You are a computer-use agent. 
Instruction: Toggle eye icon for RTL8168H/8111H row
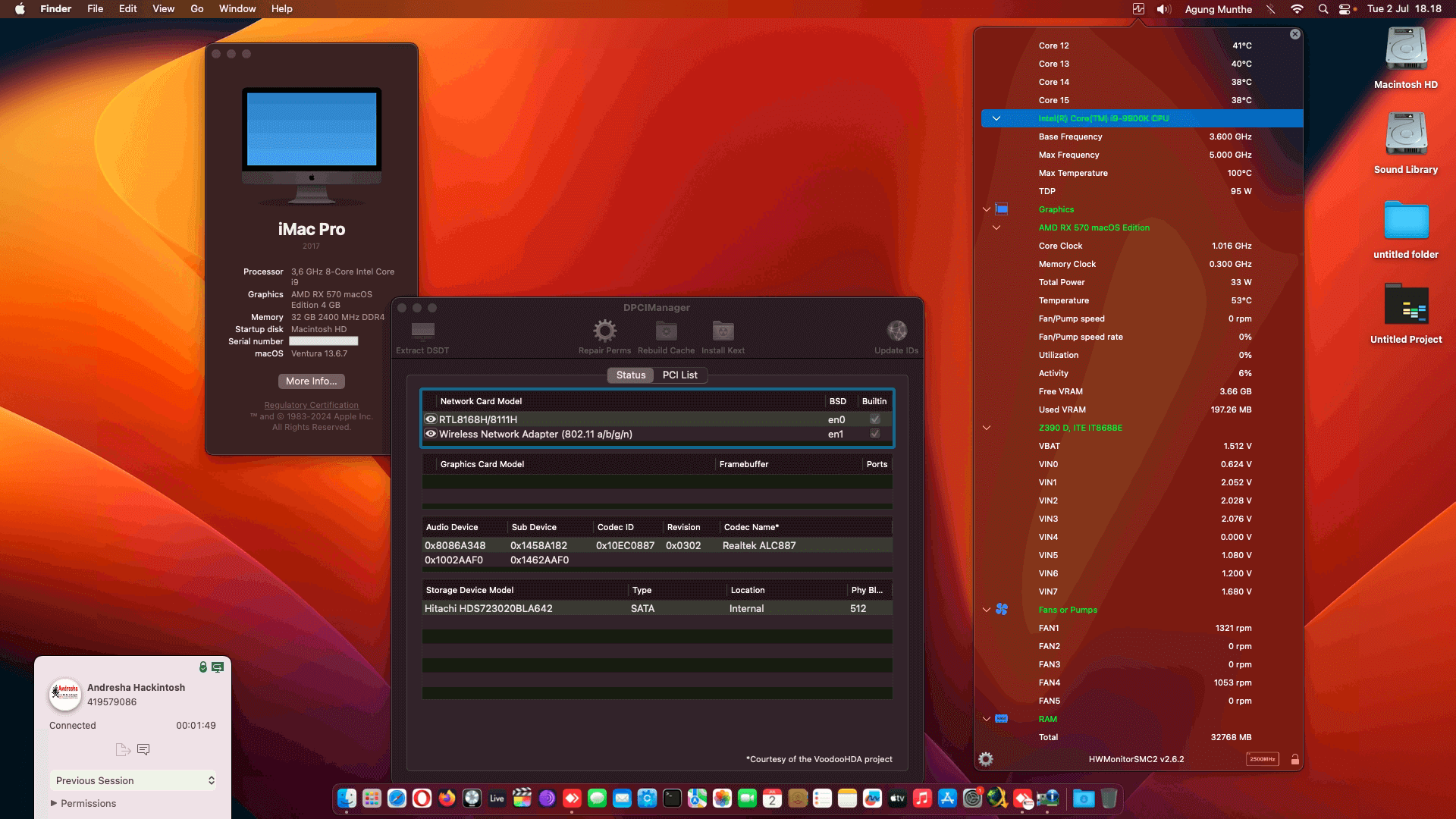click(x=431, y=419)
